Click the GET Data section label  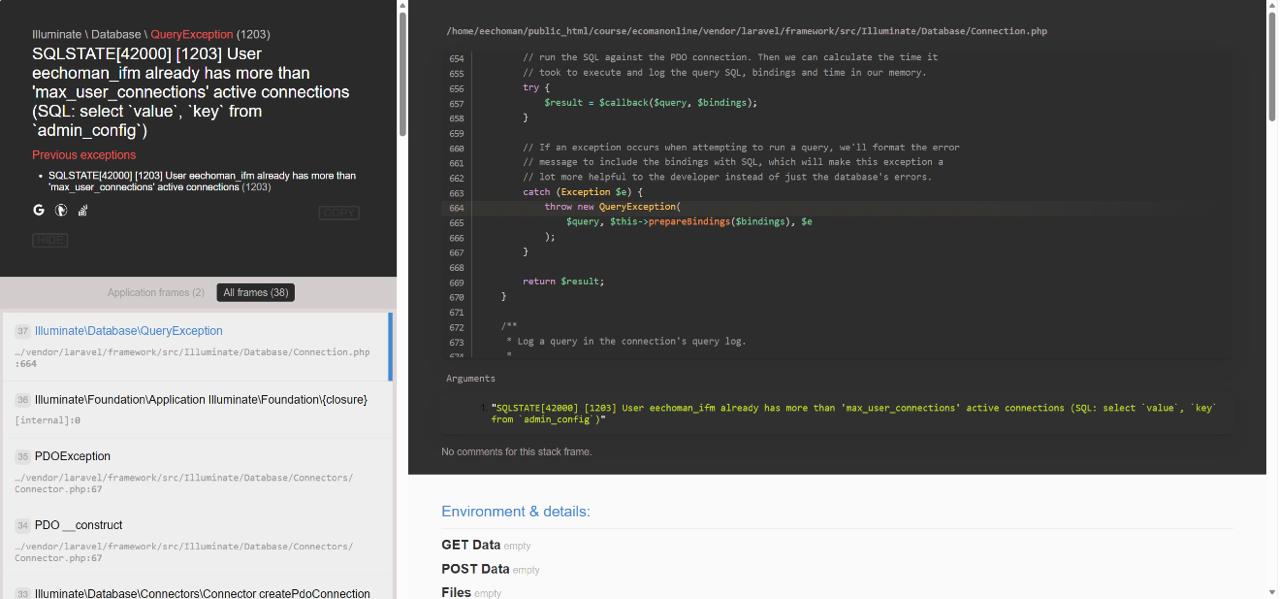click(x=471, y=545)
